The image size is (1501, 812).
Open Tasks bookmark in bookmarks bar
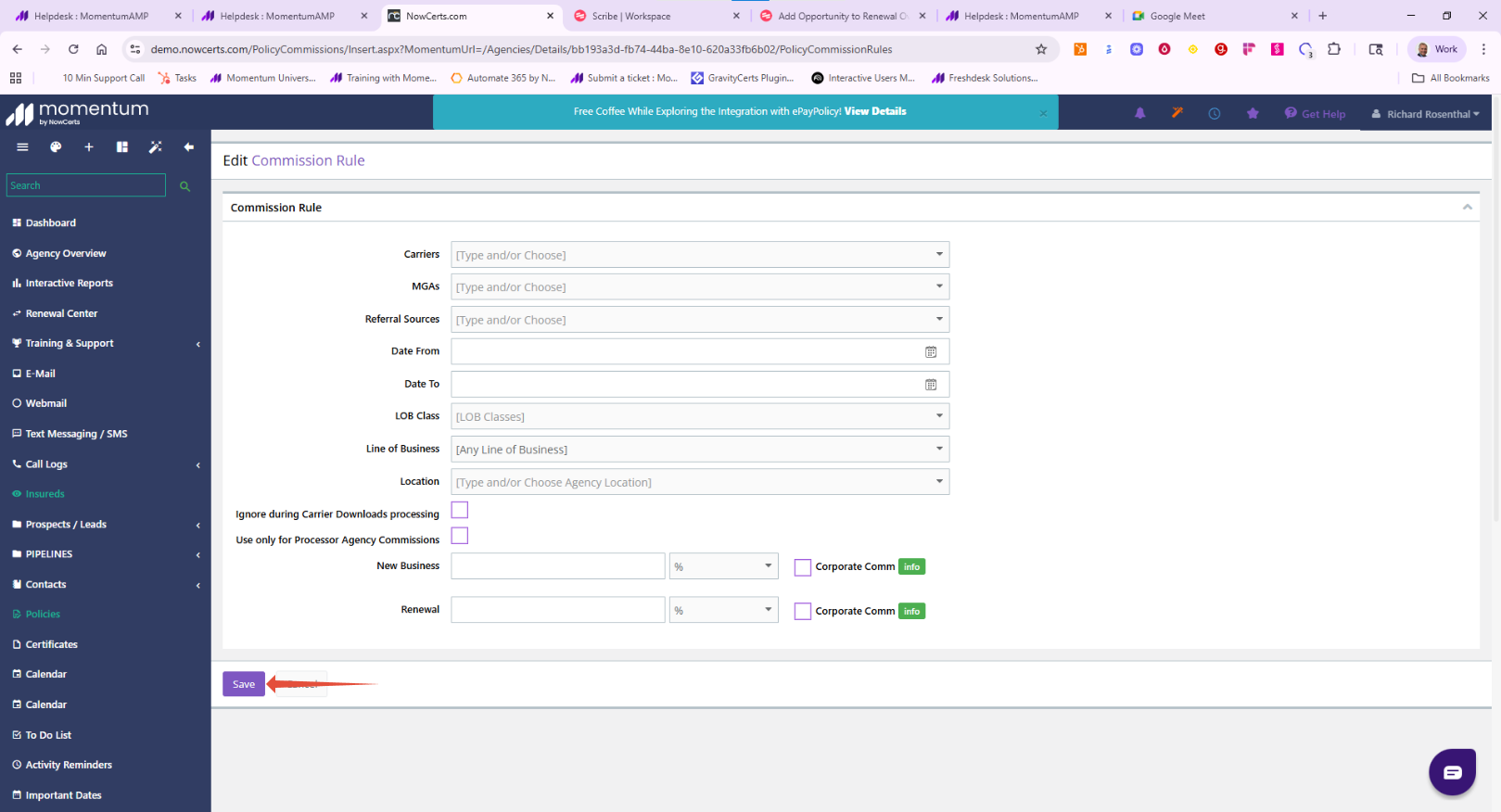coord(177,78)
